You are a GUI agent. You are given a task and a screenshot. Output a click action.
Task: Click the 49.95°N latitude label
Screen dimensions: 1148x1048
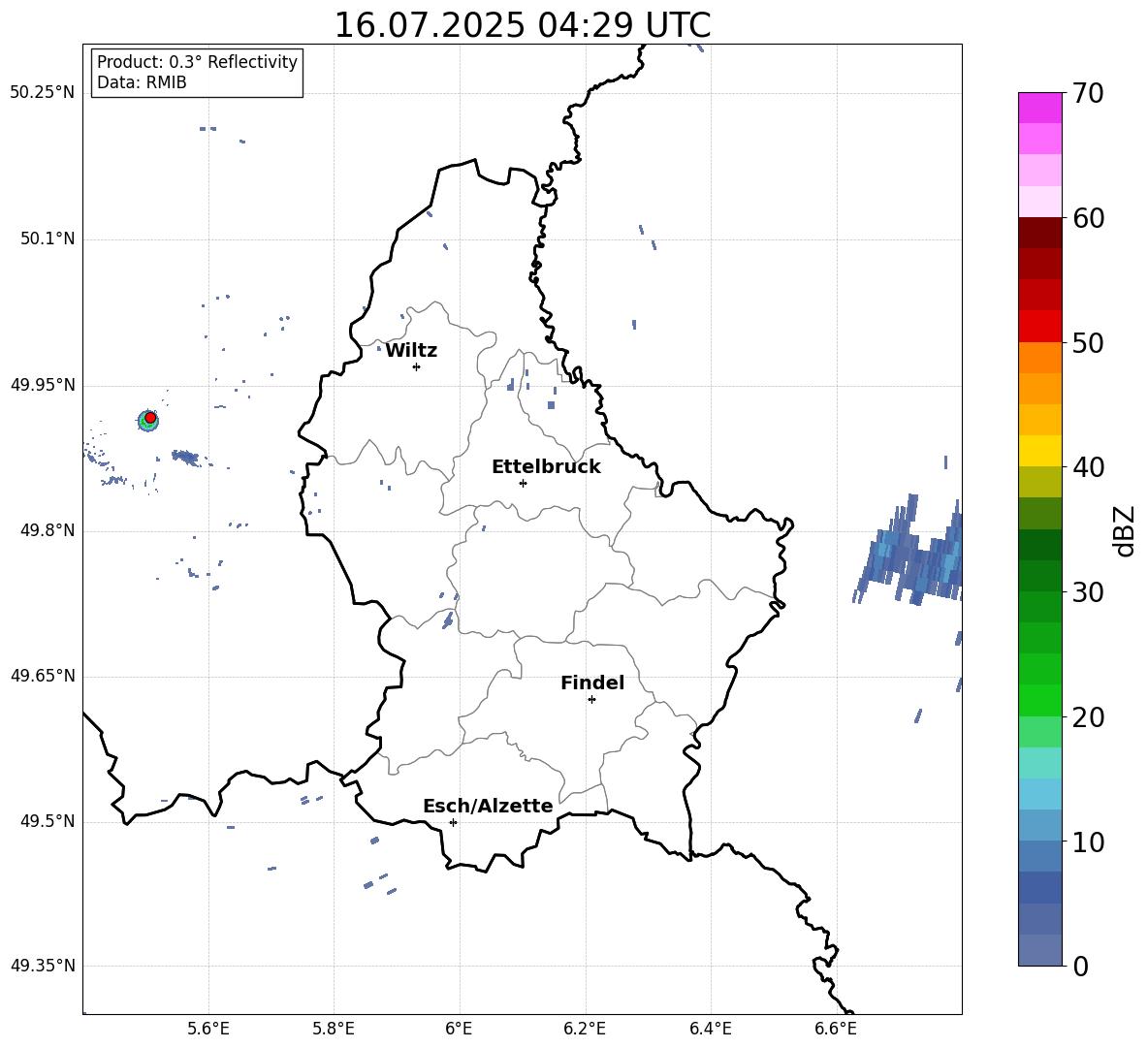[43, 385]
